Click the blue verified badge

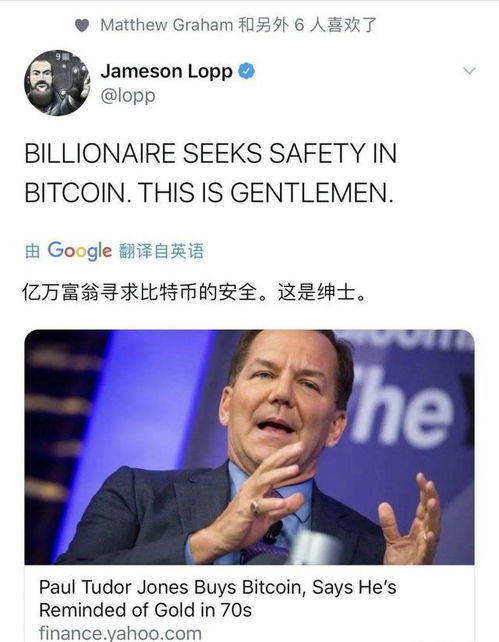pyautogui.click(x=246, y=71)
